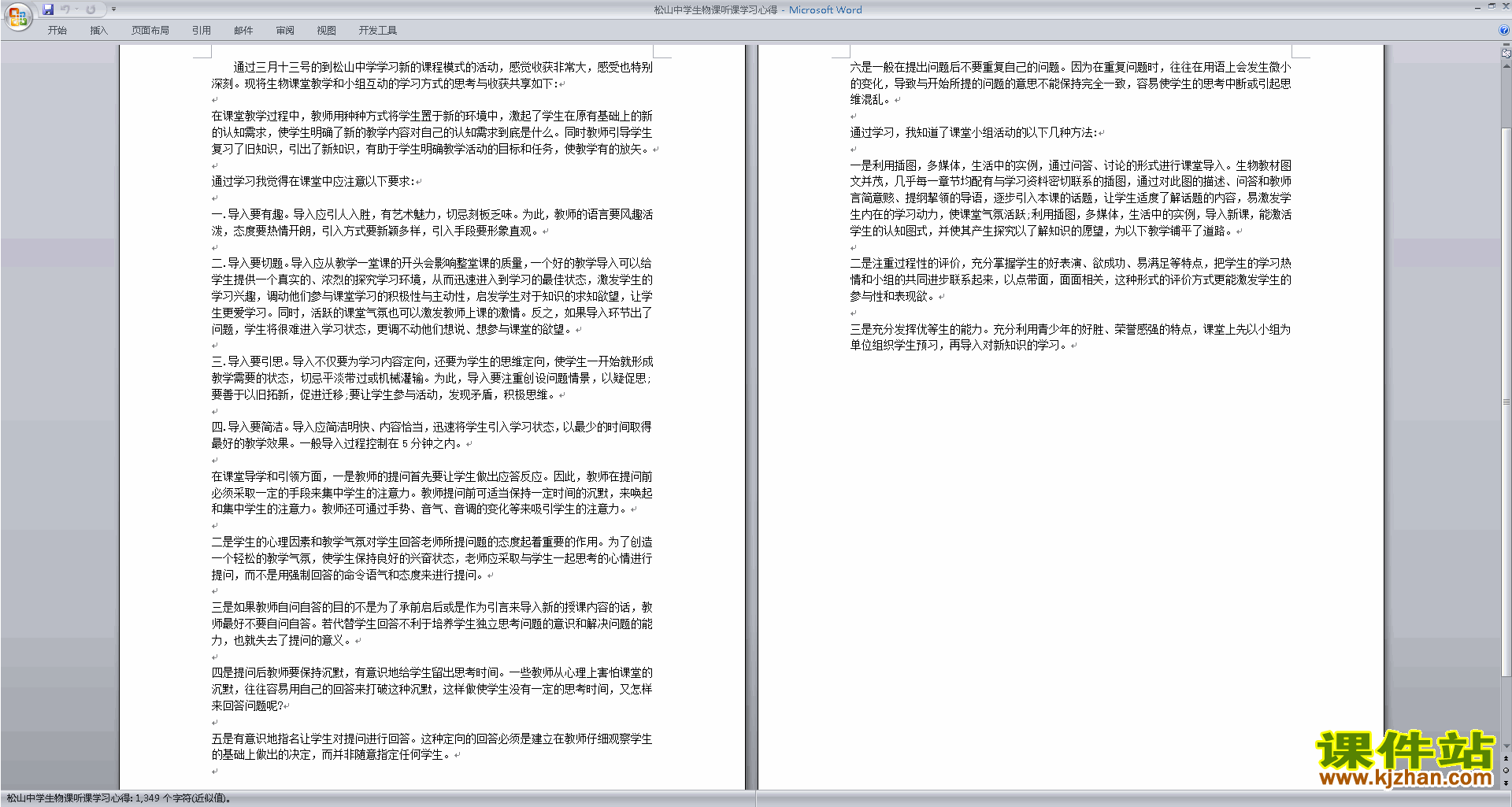Open the round Office button menu

tap(17, 16)
